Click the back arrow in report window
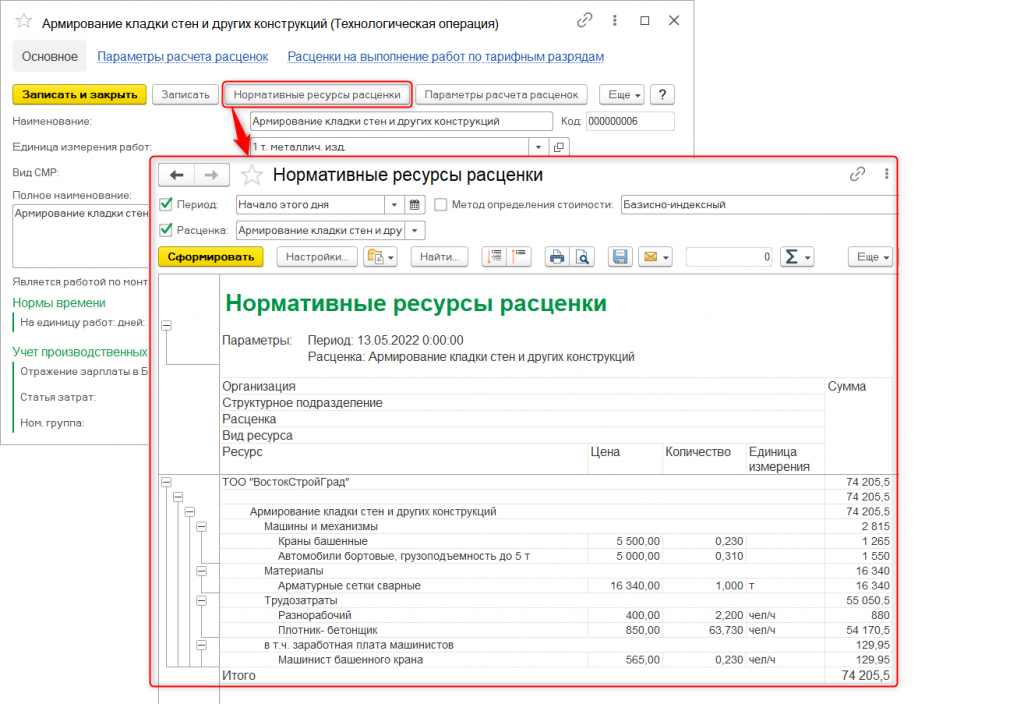The height and width of the screenshot is (704, 1024). [176, 175]
